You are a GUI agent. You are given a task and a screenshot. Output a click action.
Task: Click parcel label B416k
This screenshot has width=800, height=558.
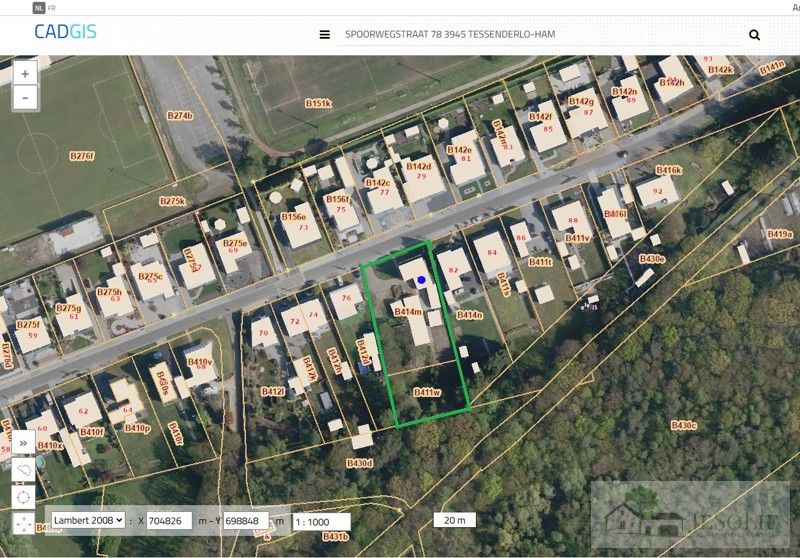[x=669, y=170]
